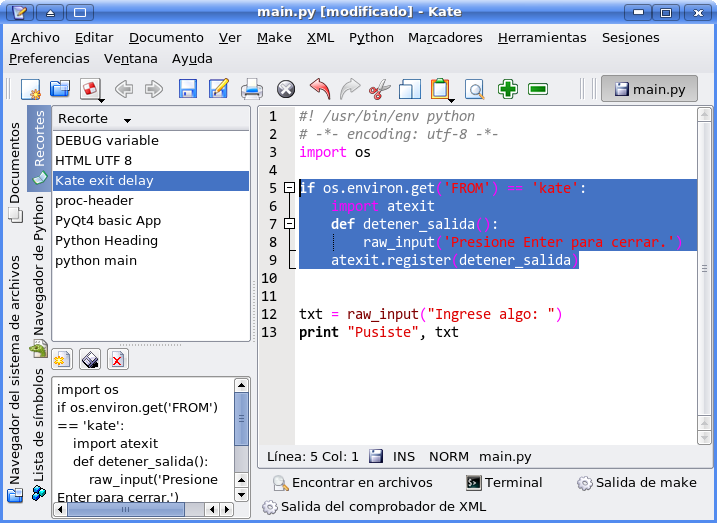717x523 pixels.
Task: Click the main.py document tab button
Action: pyautogui.click(x=649, y=89)
